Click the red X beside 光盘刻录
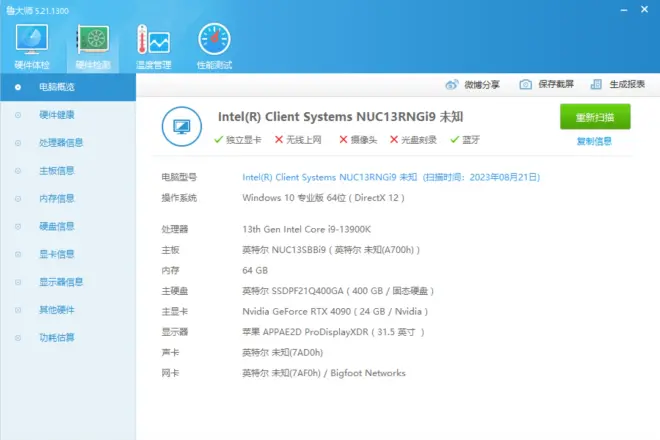This screenshot has height=440, width=660. pyautogui.click(x=394, y=139)
